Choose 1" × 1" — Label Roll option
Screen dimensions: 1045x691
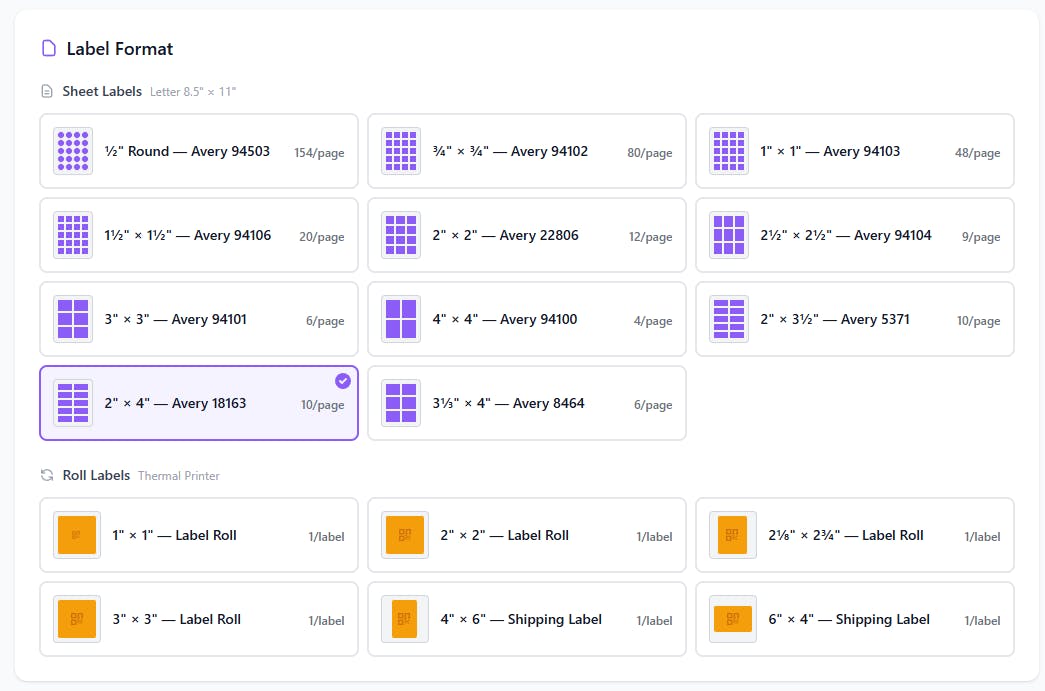[199, 535]
